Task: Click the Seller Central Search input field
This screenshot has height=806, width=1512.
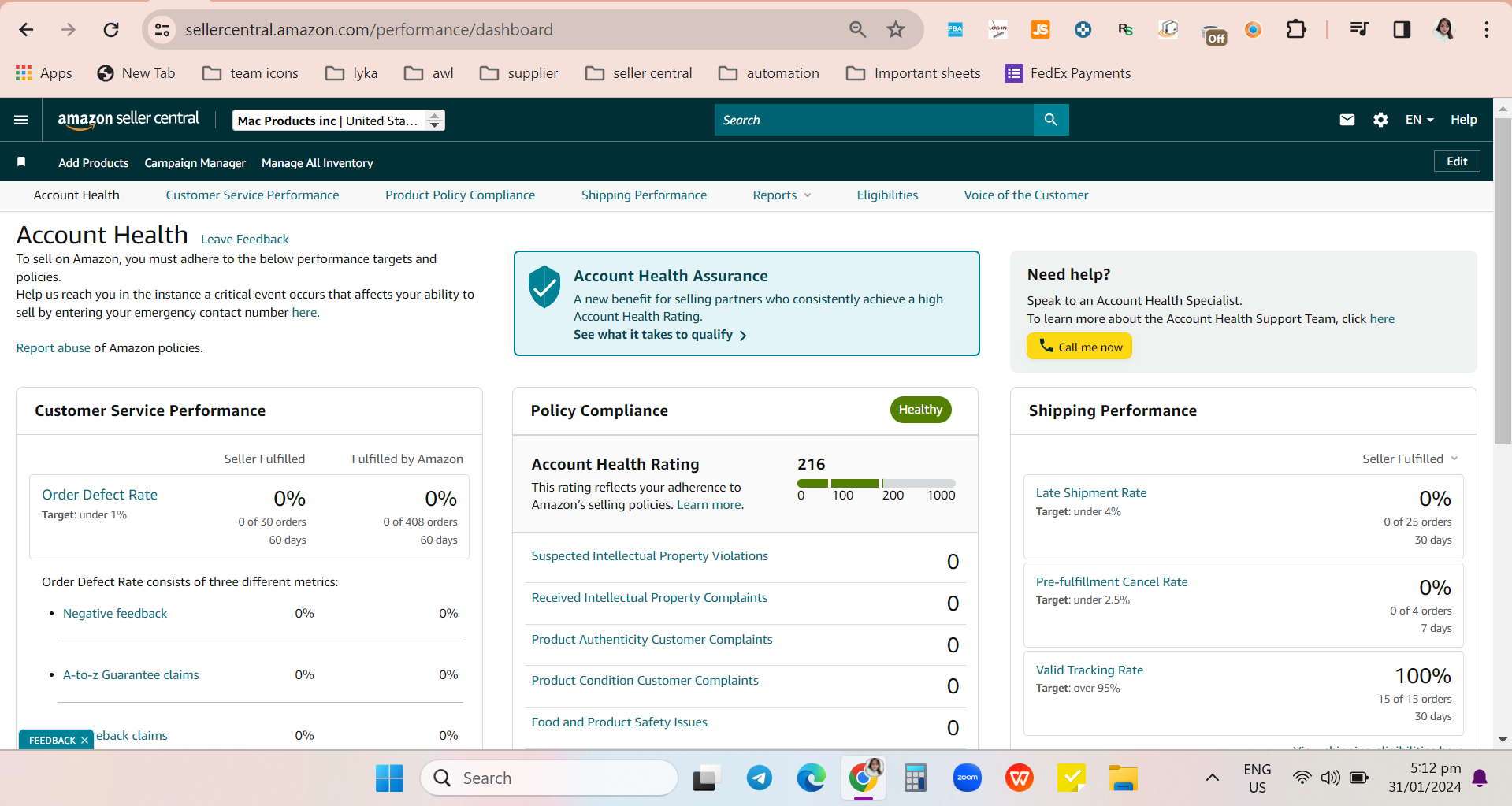Action: click(x=874, y=120)
